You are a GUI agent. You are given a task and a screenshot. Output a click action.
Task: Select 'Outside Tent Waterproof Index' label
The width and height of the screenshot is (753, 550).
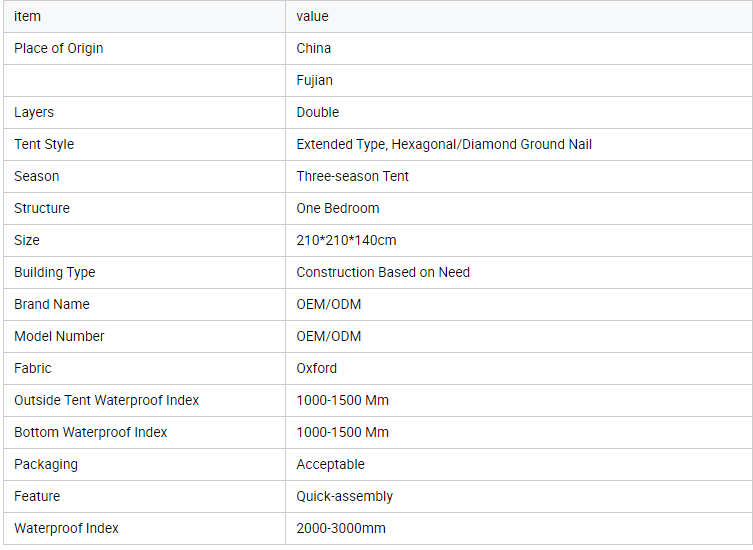coord(106,400)
